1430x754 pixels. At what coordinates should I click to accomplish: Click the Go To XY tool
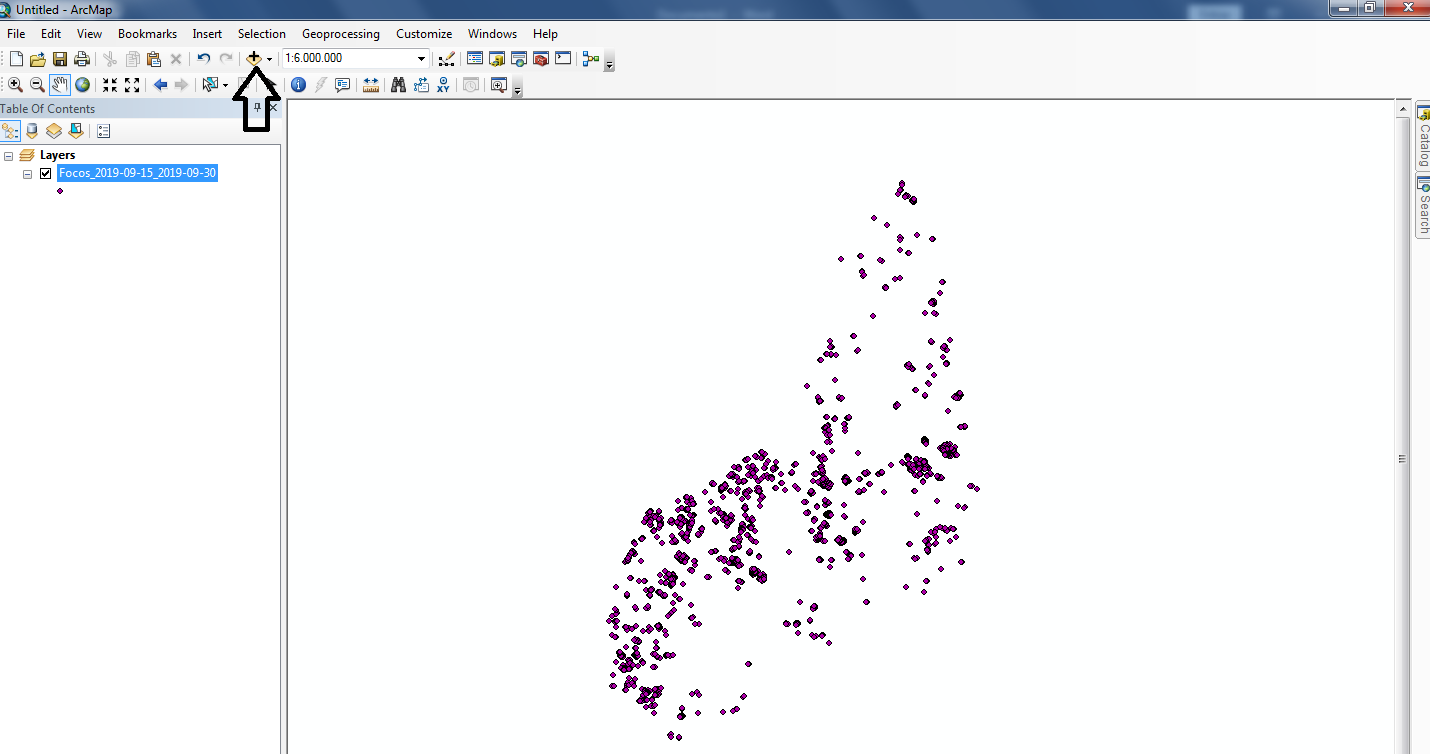442,85
